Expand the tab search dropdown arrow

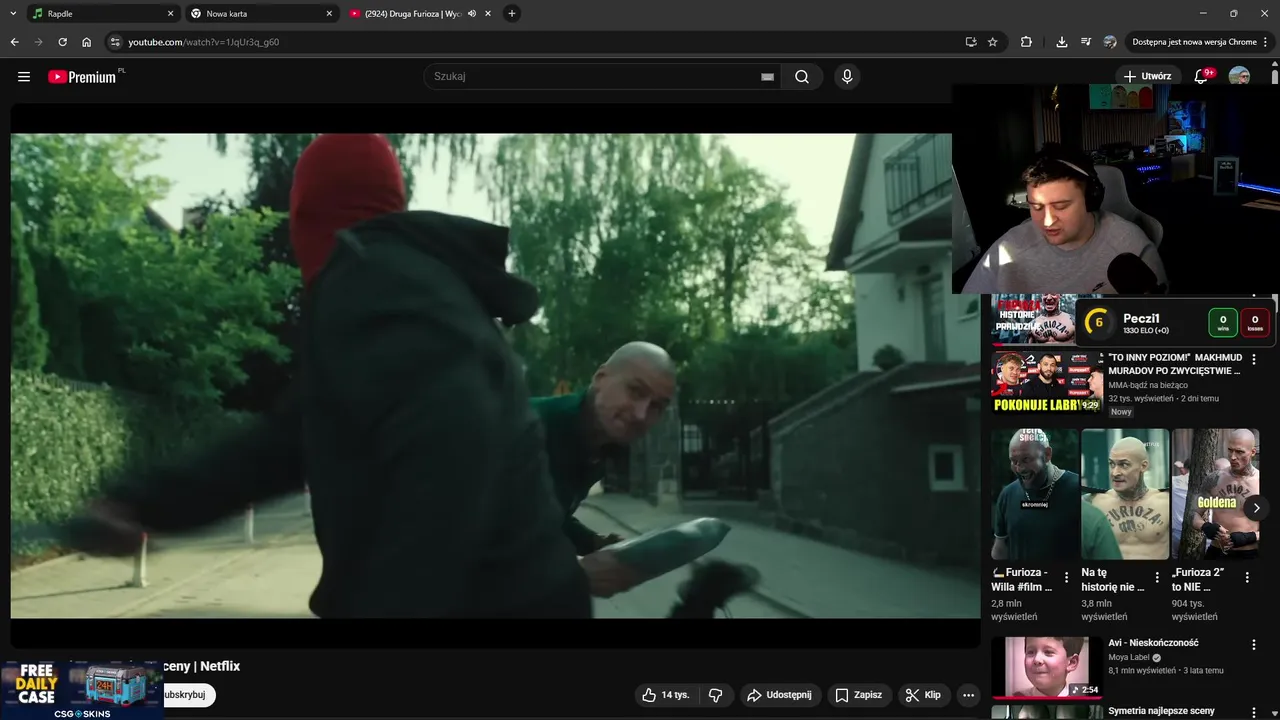click(x=12, y=14)
